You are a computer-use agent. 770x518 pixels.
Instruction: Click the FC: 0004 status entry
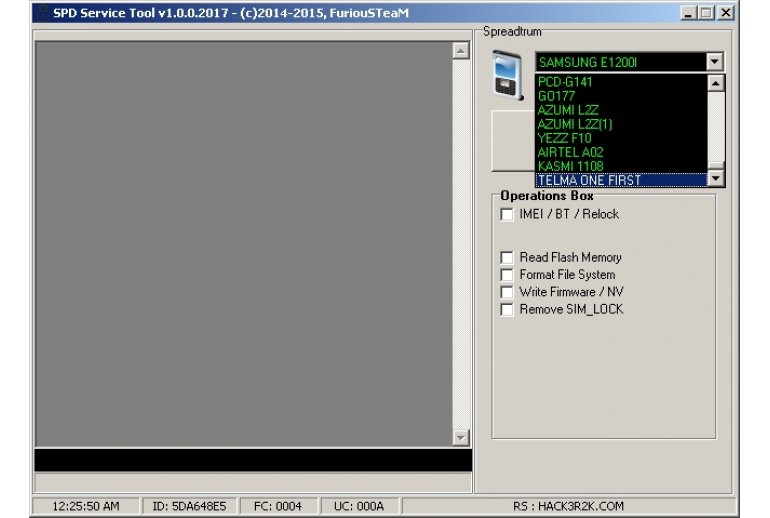coord(278,506)
